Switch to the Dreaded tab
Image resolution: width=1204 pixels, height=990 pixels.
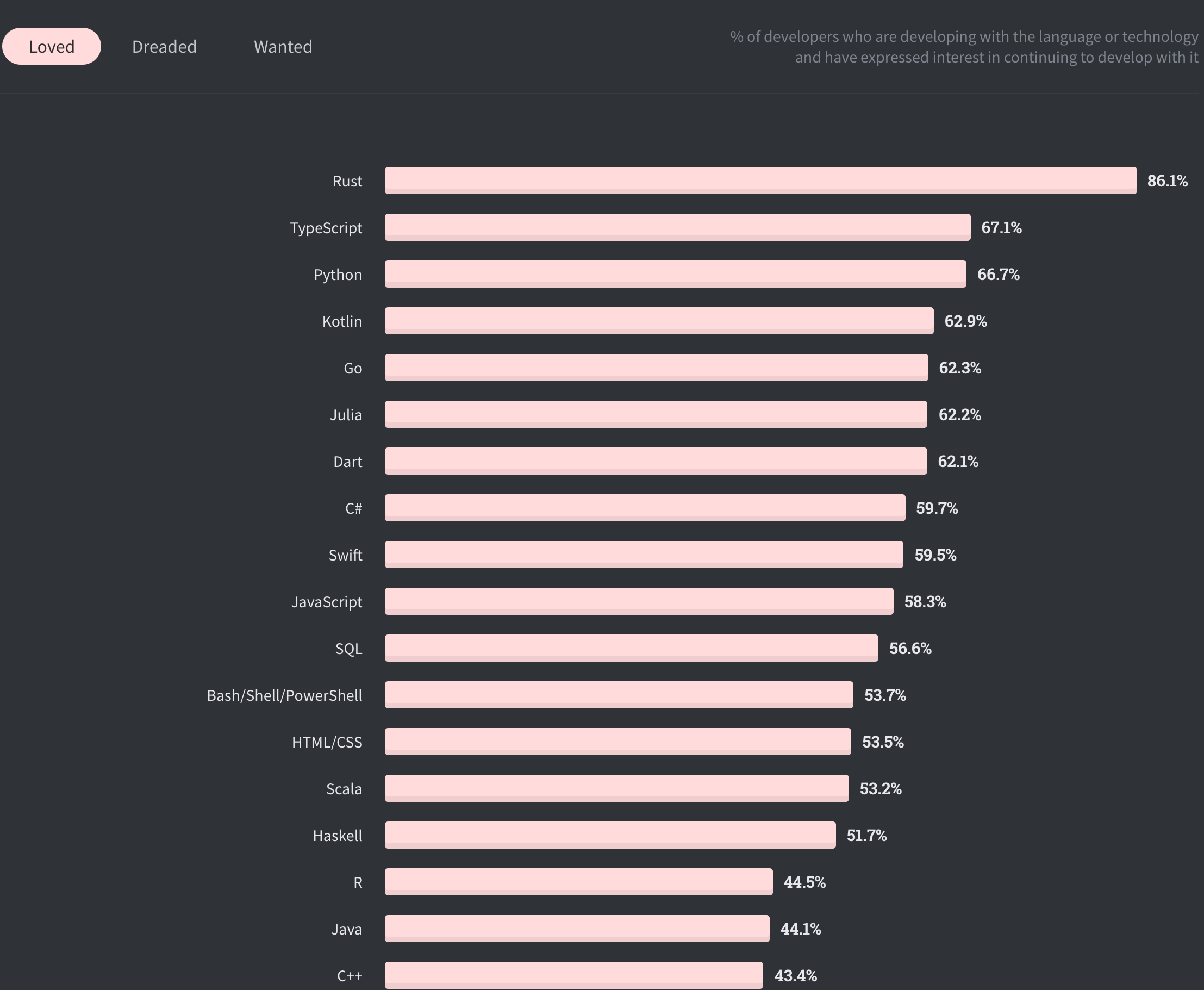[x=164, y=46]
